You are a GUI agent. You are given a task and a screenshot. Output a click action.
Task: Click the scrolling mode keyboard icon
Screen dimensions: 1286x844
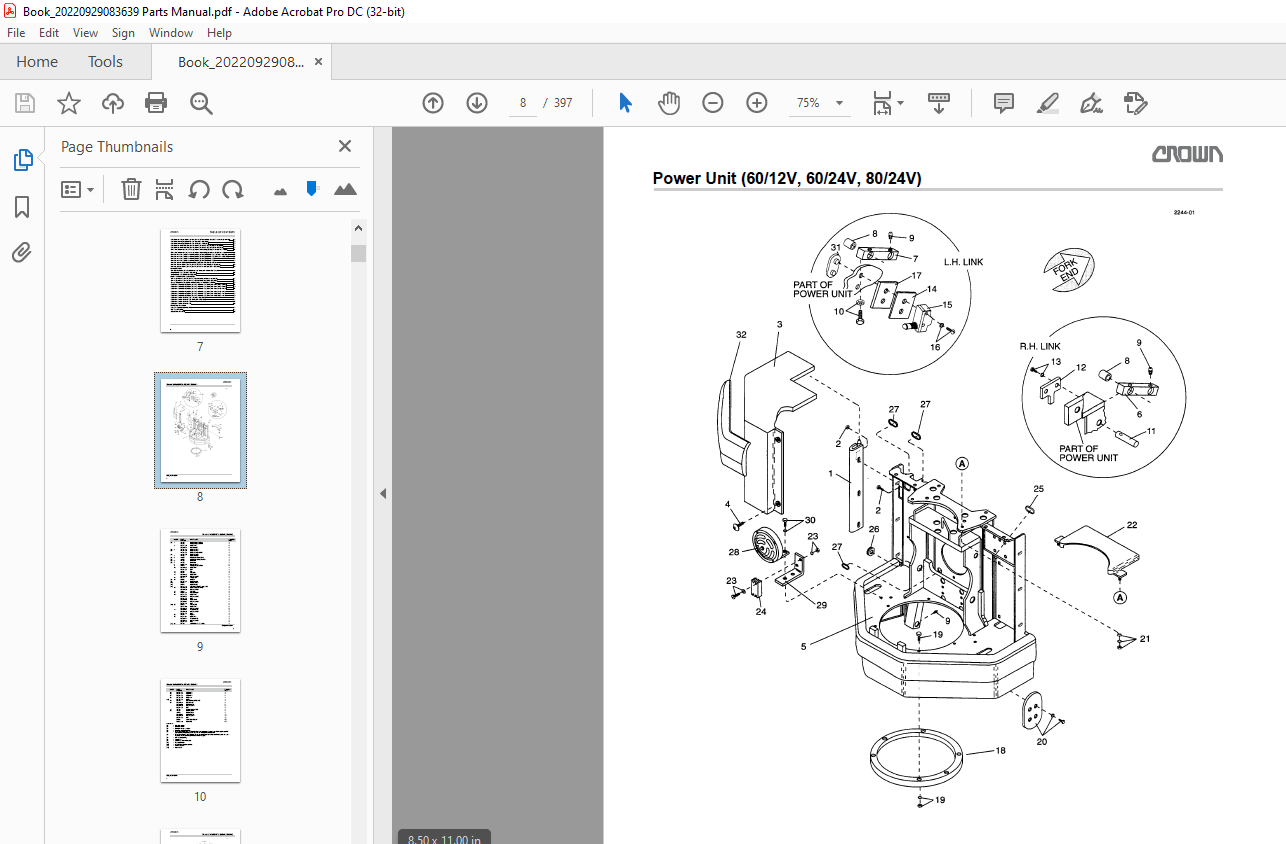938,103
